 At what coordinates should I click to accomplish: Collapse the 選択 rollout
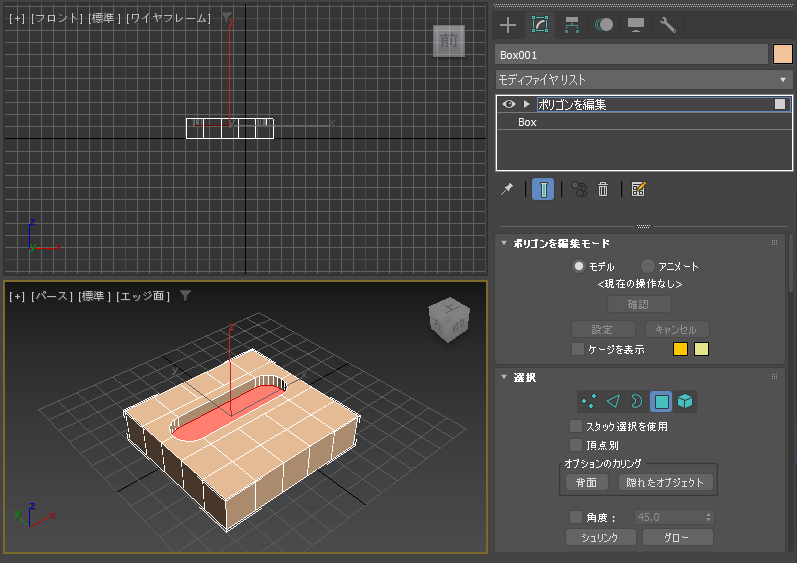pyautogui.click(x=504, y=377)
